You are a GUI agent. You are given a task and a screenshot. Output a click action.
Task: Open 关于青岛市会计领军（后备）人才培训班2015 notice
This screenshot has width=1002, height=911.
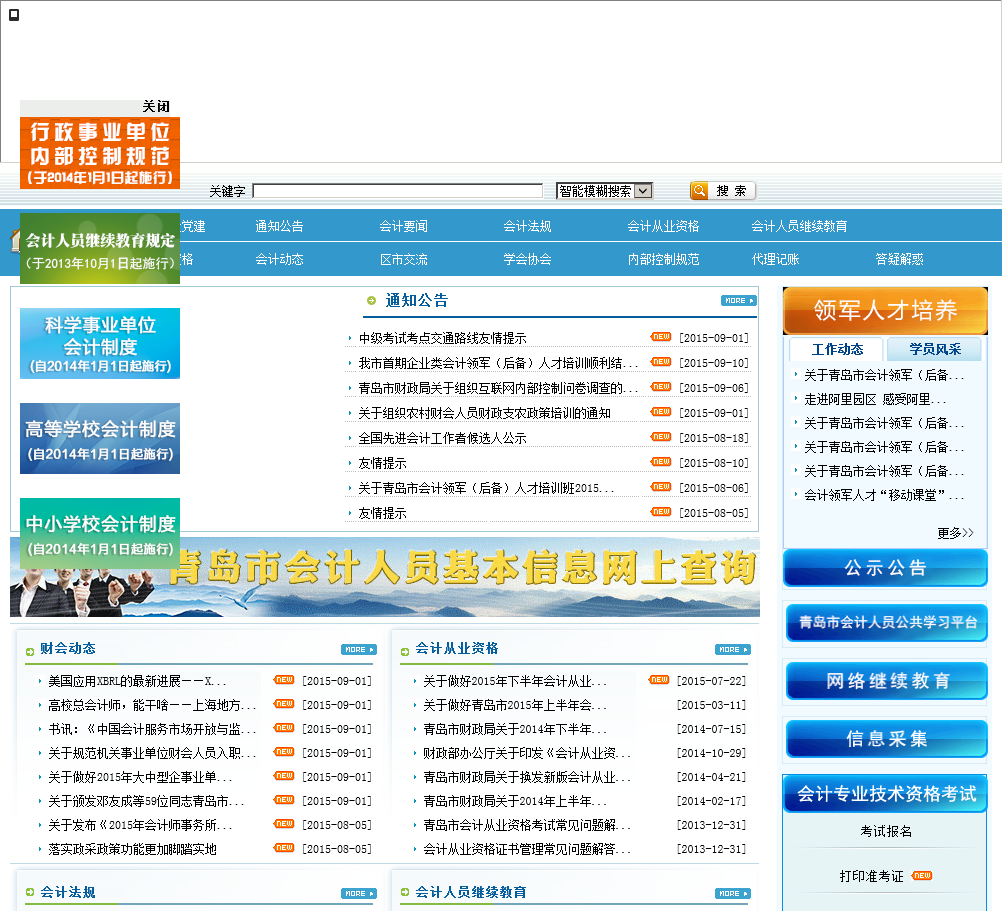(x=486, y=488)
